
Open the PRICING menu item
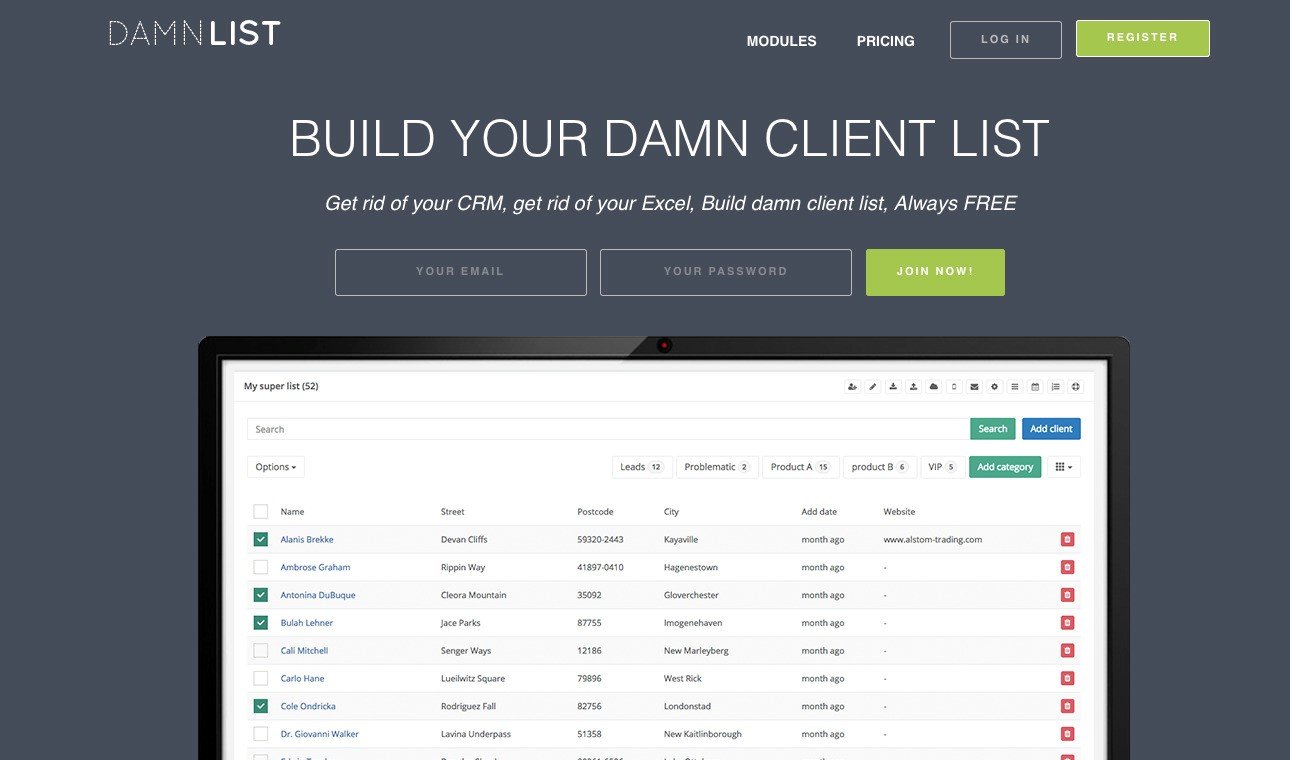pos(886,41)
